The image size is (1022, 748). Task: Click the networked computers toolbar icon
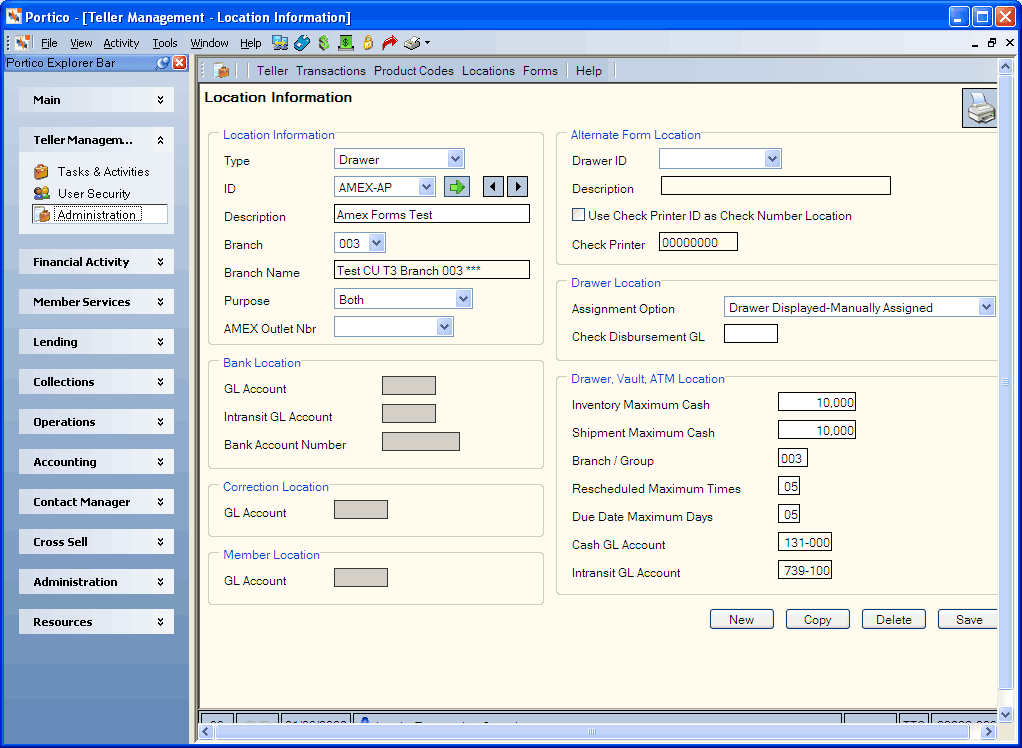tap(280, 43)
